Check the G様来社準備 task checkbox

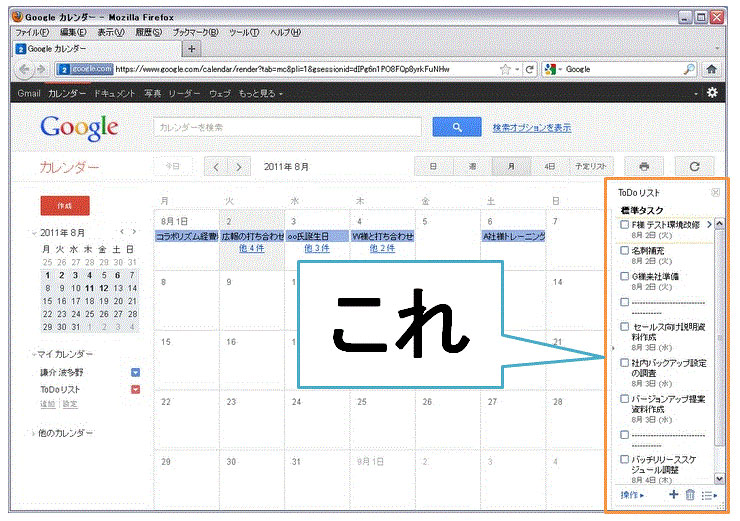[624, 276]
